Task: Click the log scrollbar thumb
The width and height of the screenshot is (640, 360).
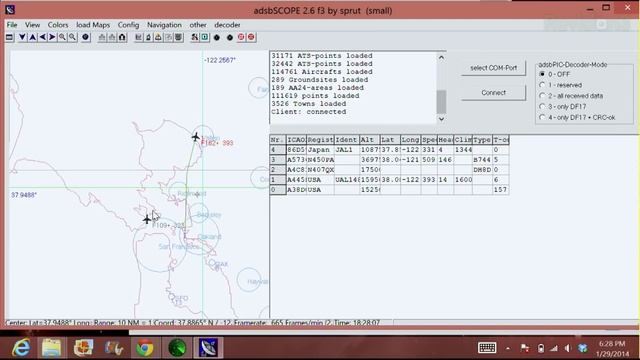Action: [x=441, y=102]
